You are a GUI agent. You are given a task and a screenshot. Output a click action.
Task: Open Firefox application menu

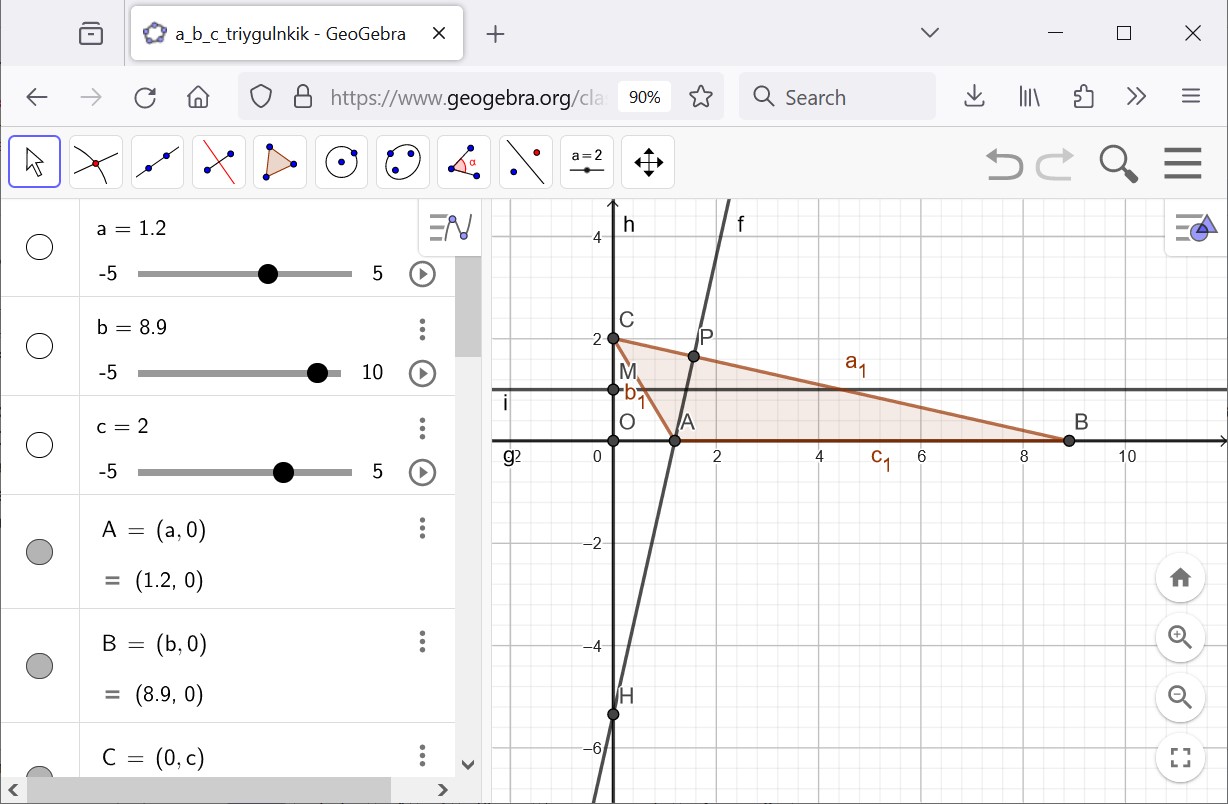tap(1190, 97)
